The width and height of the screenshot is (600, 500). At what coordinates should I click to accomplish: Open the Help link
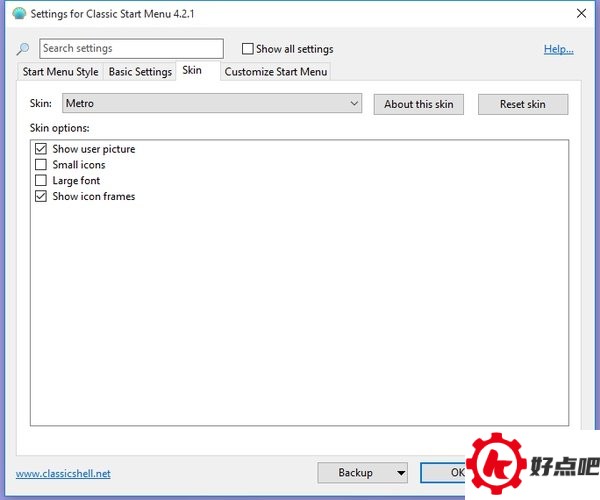[558, 49]
